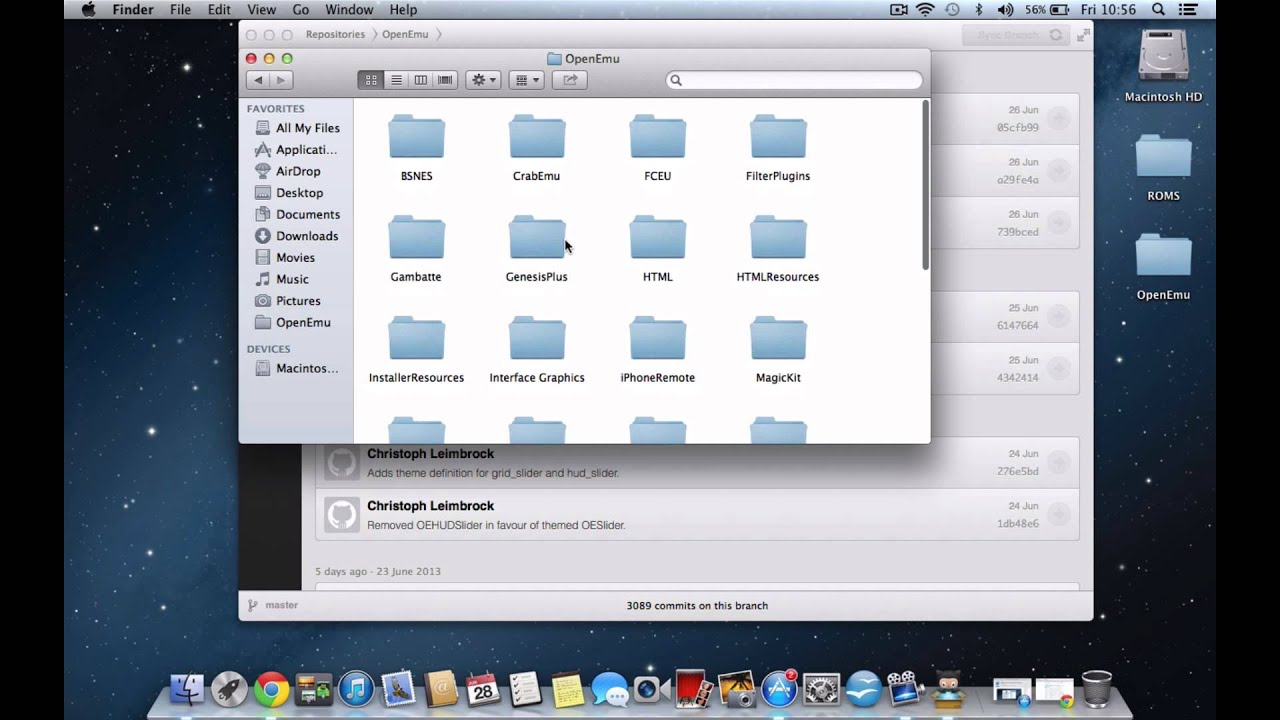Open iTunes from the Dock
1280x720 pixels.
(356, 690)
